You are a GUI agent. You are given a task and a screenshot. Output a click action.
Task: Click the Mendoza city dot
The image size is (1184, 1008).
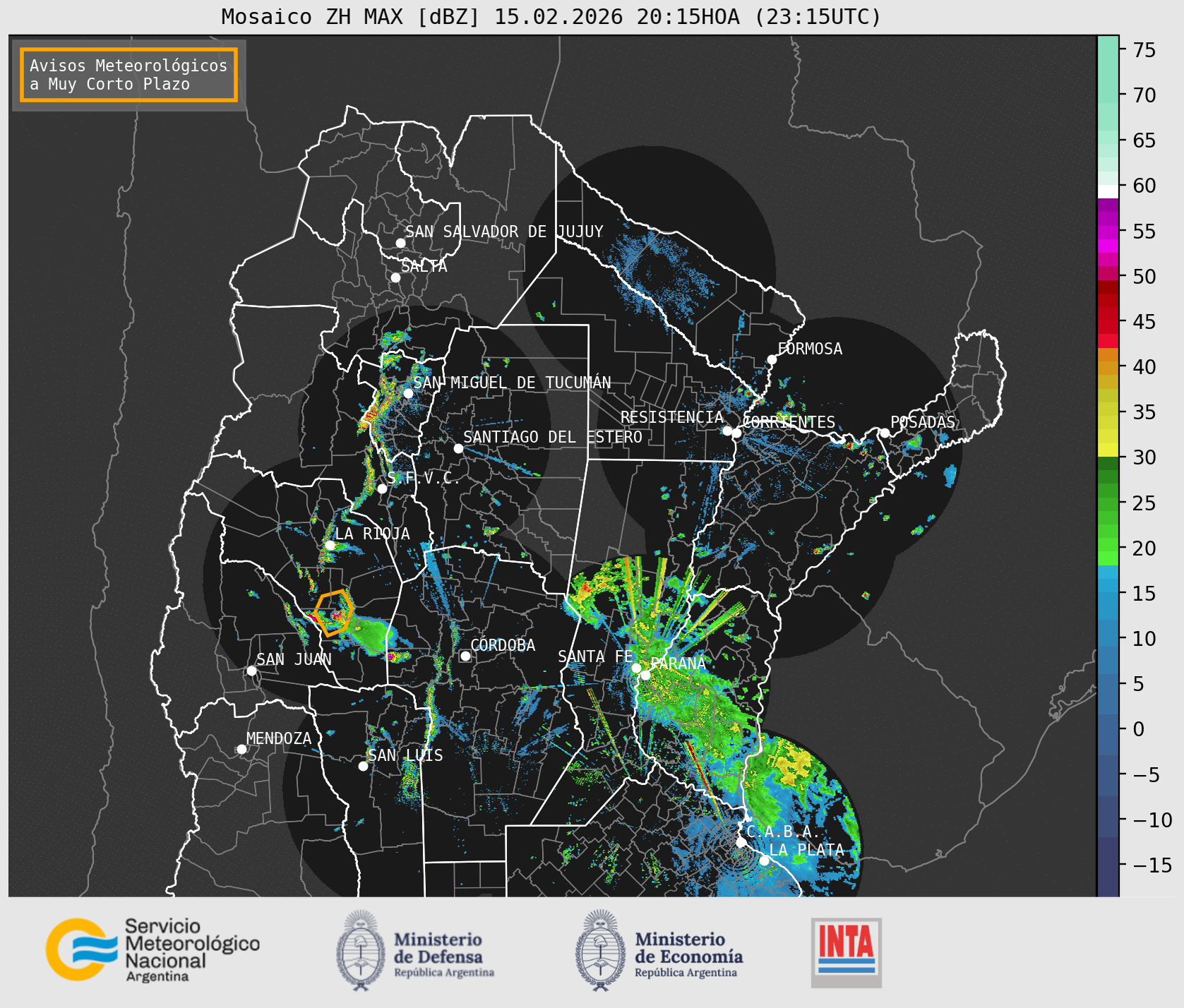coord(241,749)
